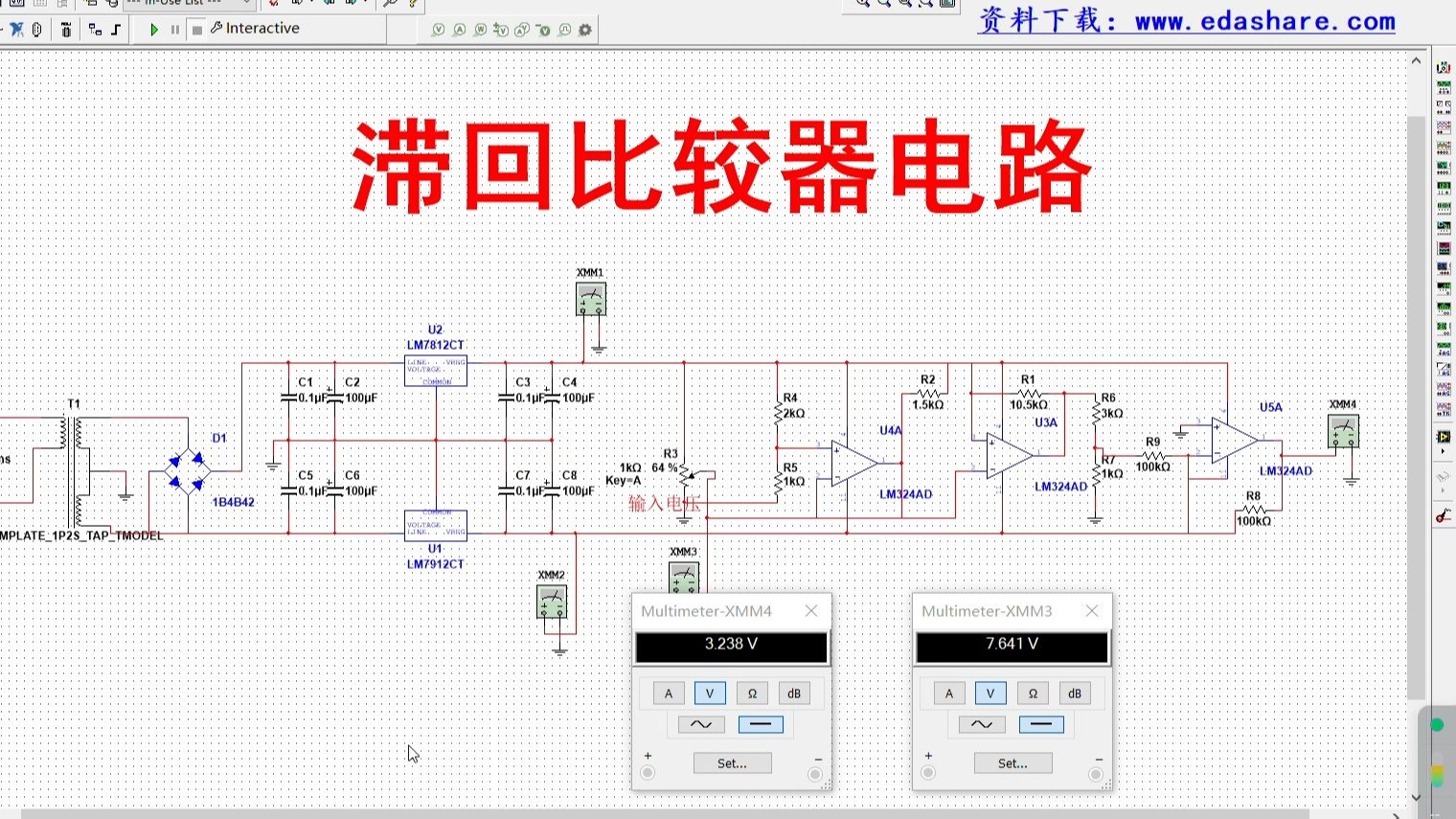1456x819 pixels.
Task: Click the Zoom In magnifier icon
Action: (x=863, y=6)
